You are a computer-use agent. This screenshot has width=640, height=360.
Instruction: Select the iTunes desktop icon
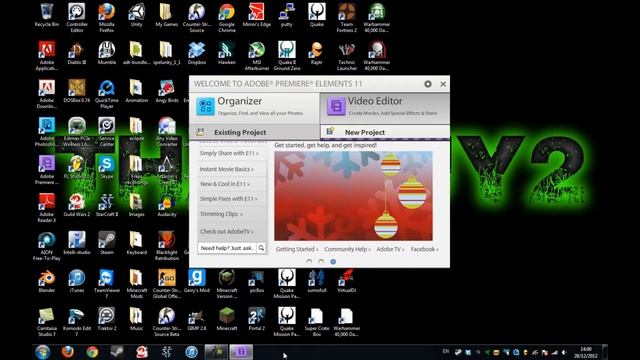pos(77,281)
